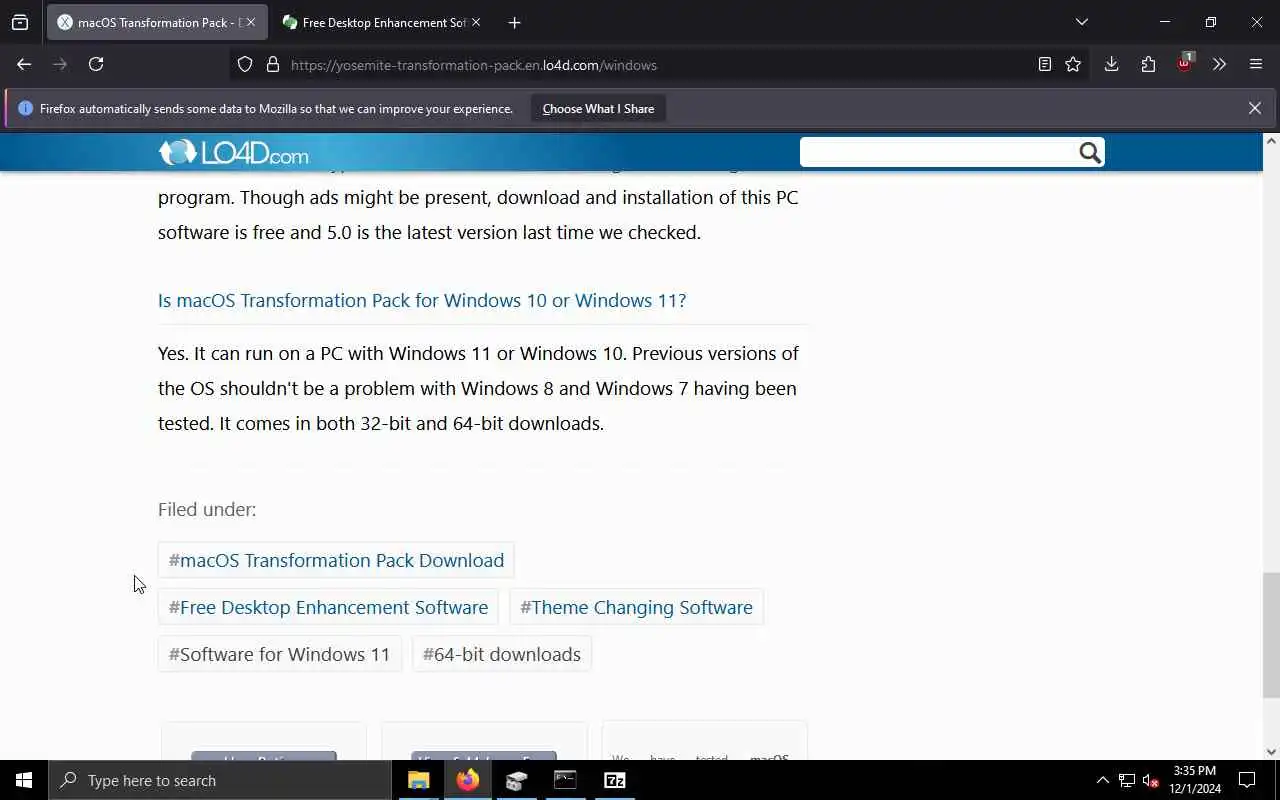Open uBlock Origin extension icon
This screenshot has width=1280, height=800.
[x=1184, y=63]
